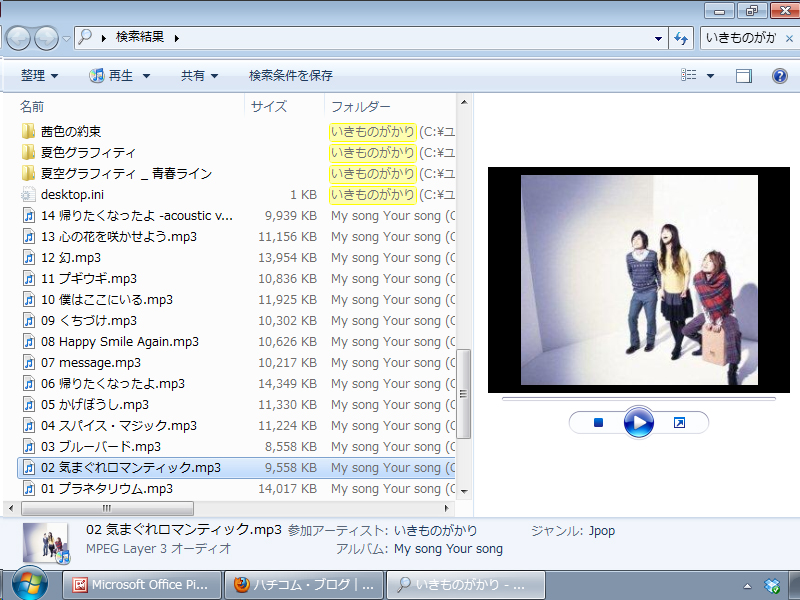Open the 整理 menu

tap(39, 76)
